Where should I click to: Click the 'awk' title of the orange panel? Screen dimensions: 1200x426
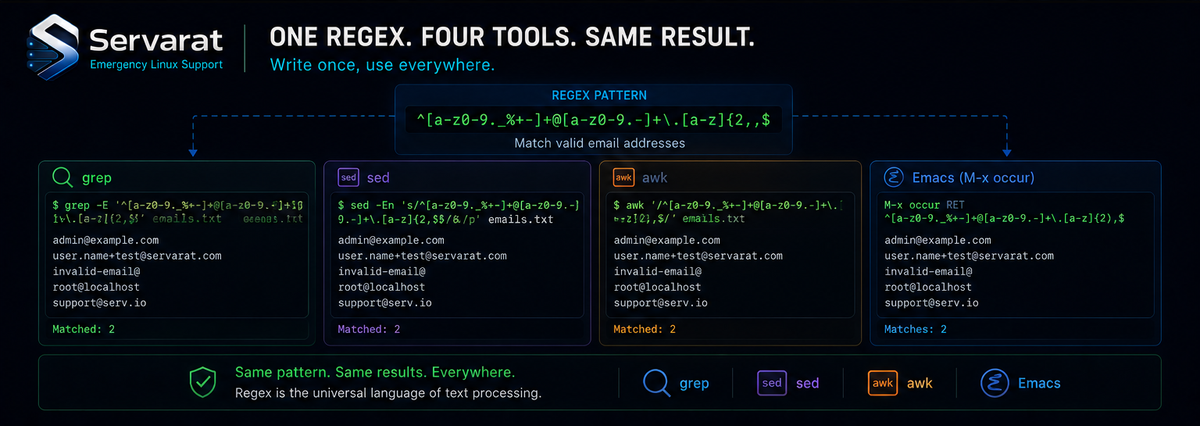coord(656,177)
